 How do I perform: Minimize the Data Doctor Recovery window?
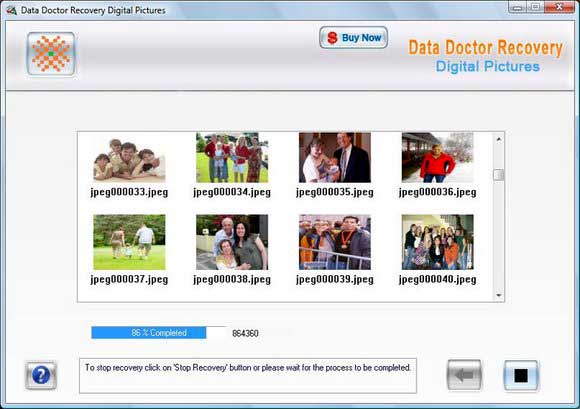[517, 7]
